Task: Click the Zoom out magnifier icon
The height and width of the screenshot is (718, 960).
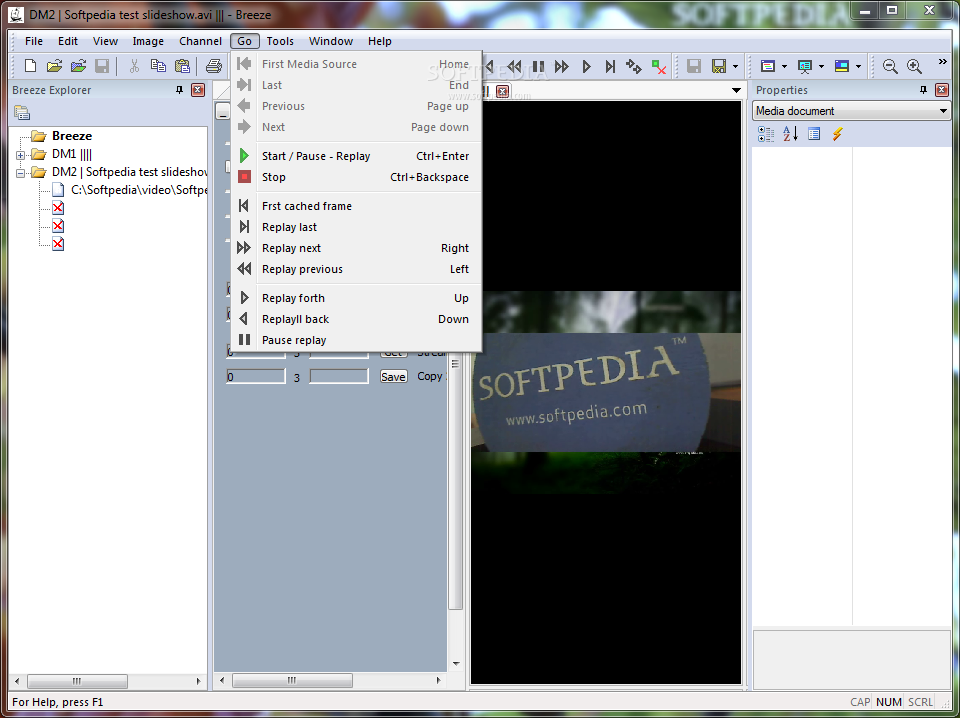Action: point(890,66)
